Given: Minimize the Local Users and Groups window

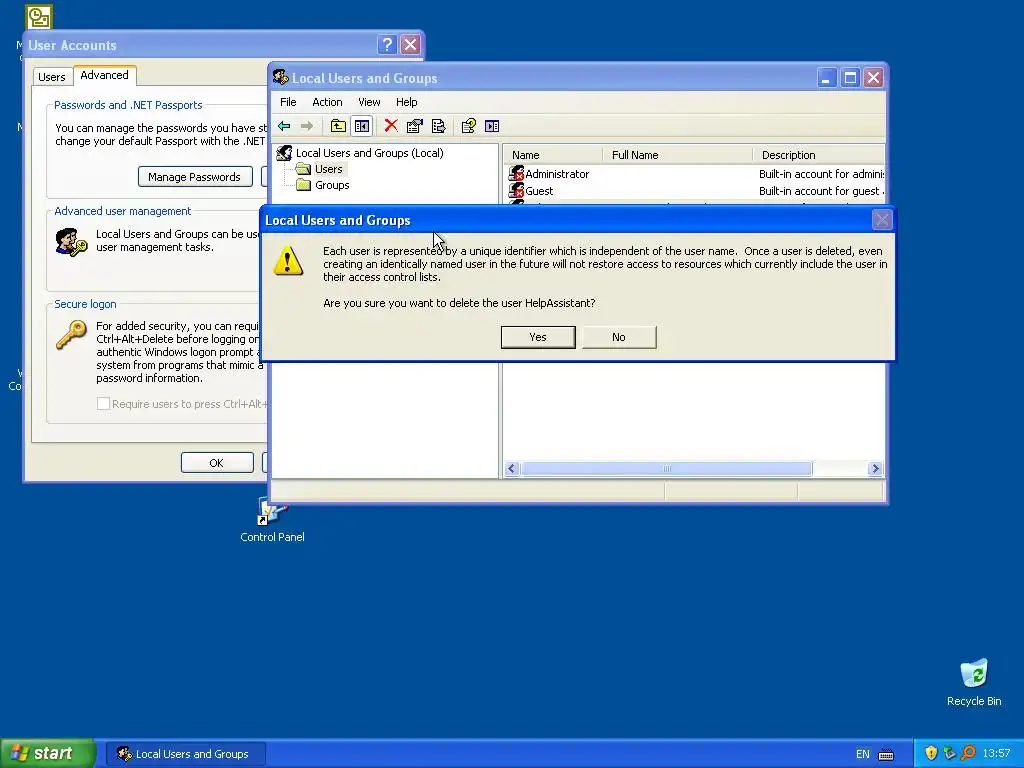Looking at the screenshot, I should pyautogui.click(x=826, y=78).
